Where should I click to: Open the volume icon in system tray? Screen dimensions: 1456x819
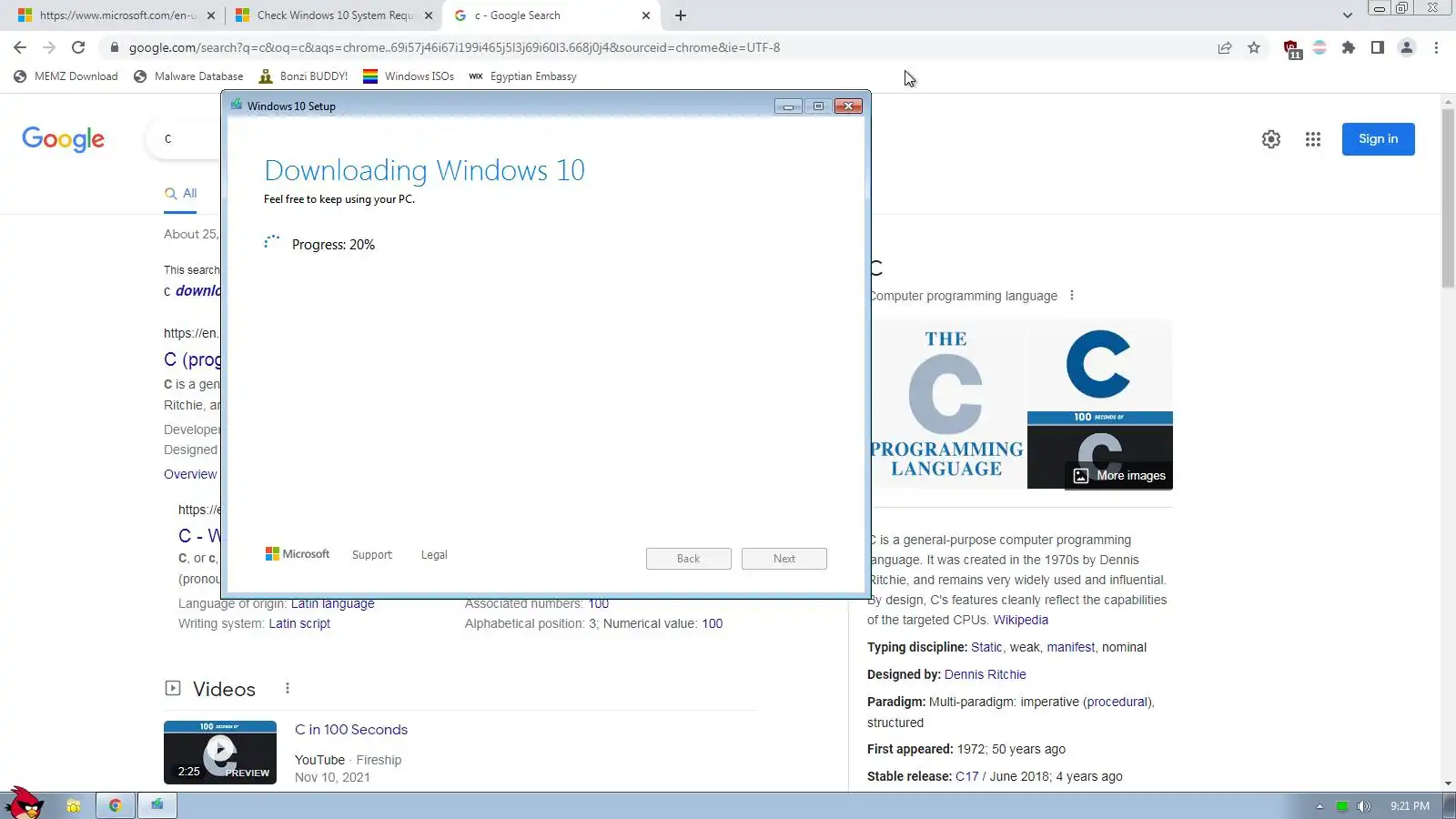tap(1363, 806)
